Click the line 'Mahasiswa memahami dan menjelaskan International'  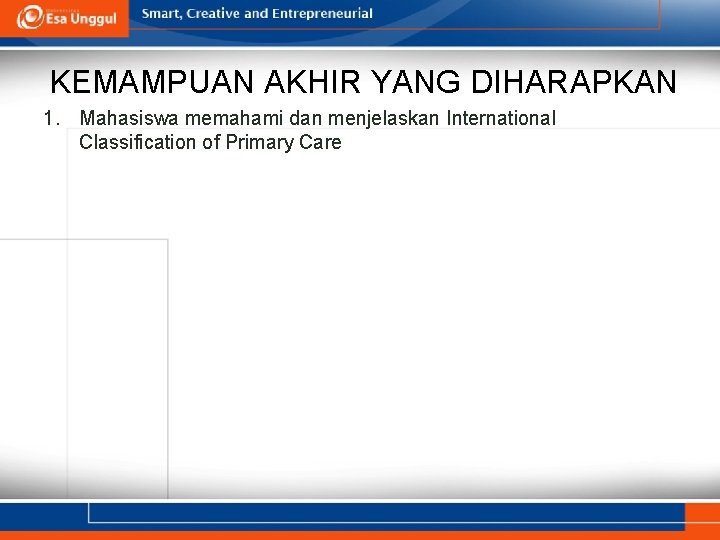tap(317, 118)
